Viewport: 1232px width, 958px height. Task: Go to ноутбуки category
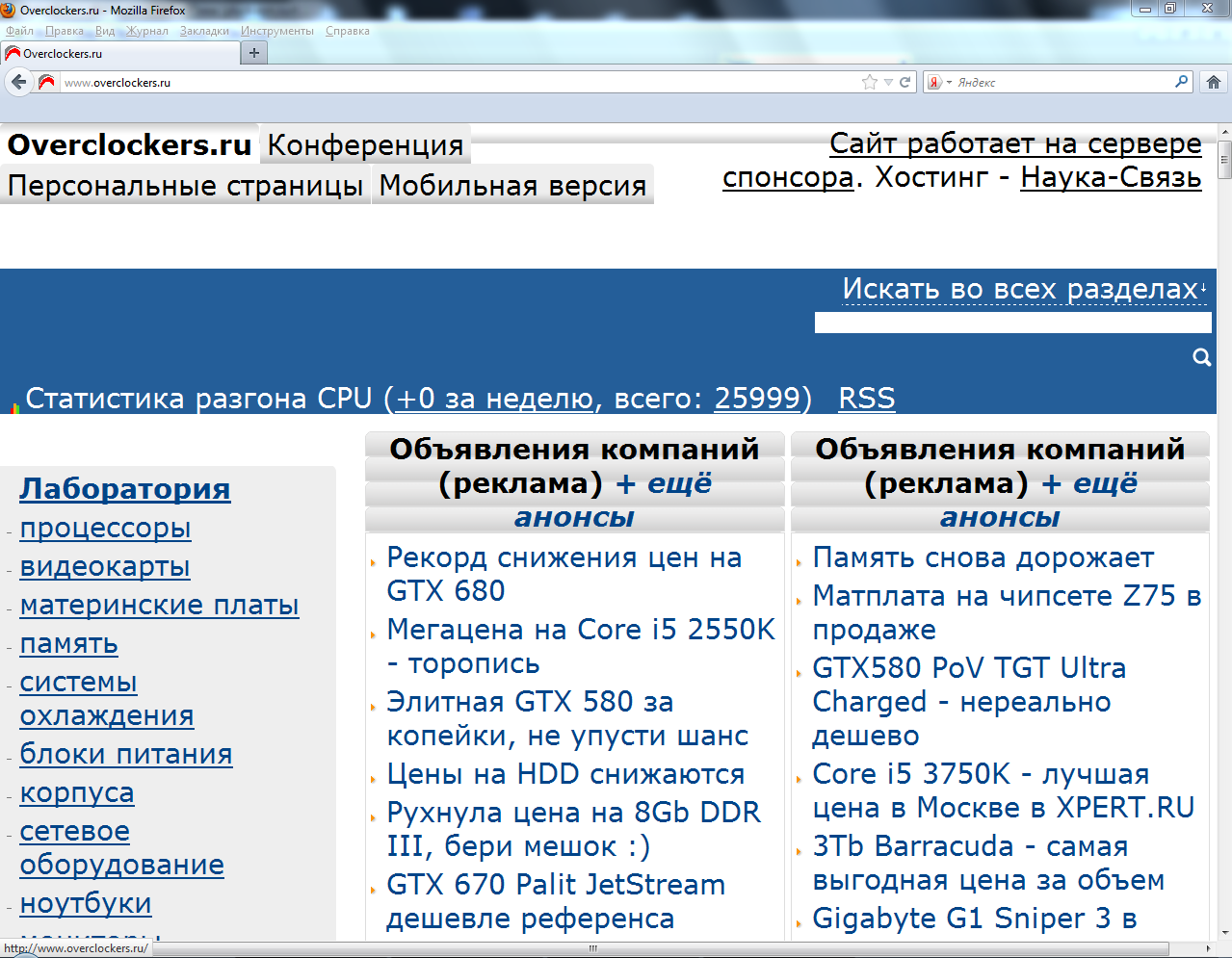[x=86, y=903]
